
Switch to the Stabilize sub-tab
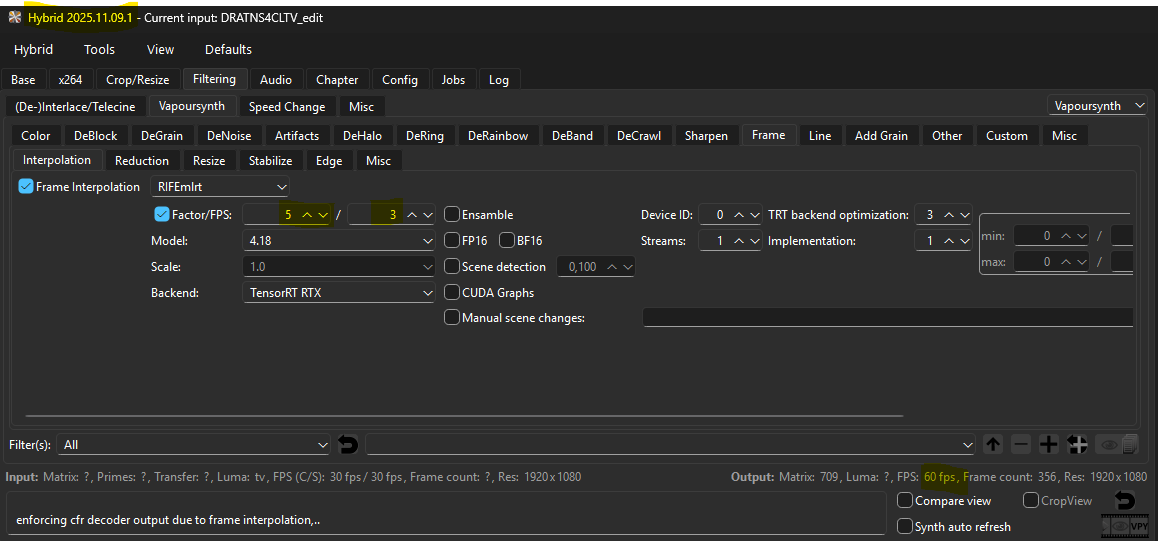point(270,160)
